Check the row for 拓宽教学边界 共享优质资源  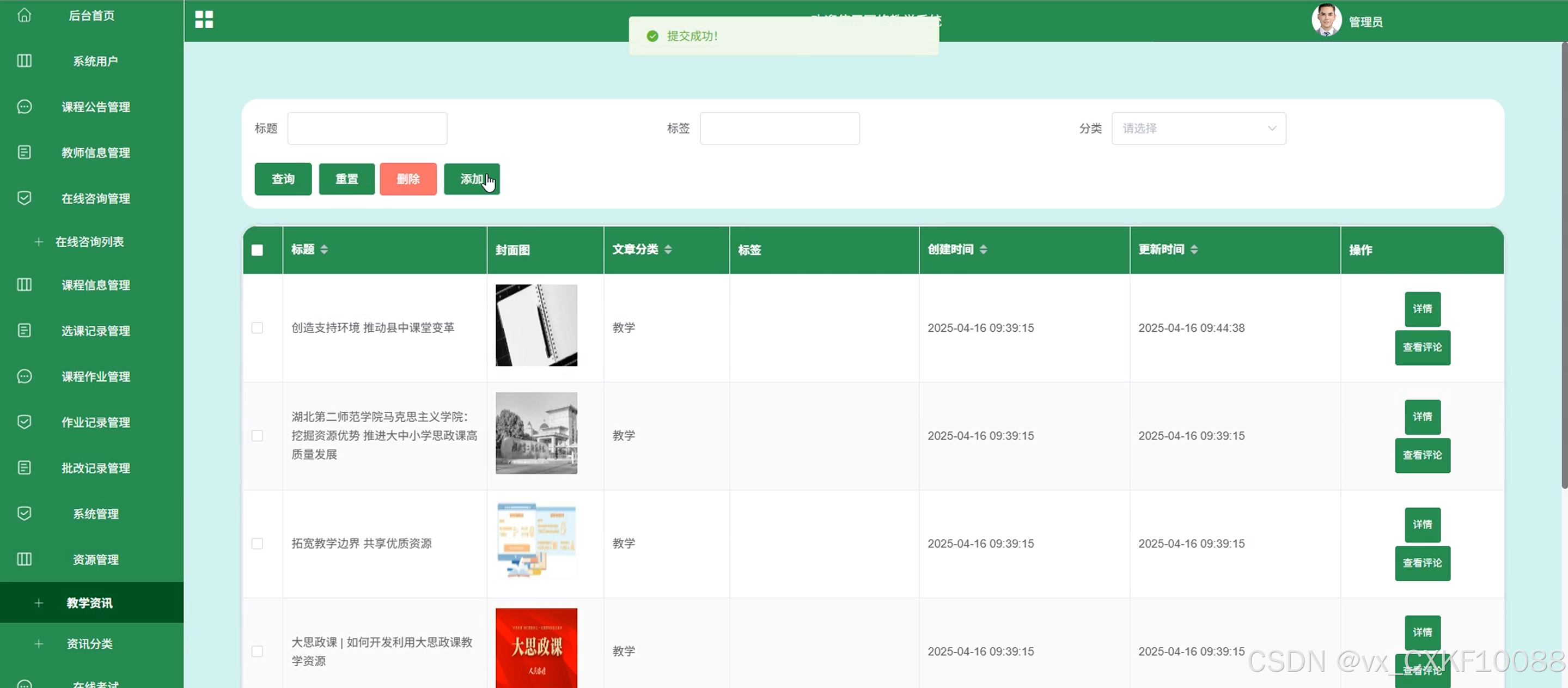[257, 543]
